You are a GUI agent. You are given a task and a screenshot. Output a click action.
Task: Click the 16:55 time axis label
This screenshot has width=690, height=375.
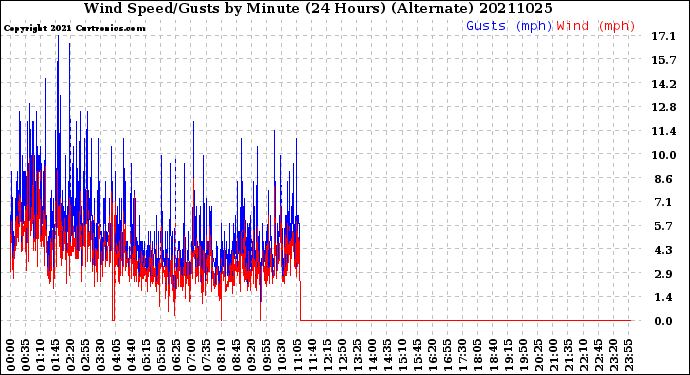coord(448,355)
